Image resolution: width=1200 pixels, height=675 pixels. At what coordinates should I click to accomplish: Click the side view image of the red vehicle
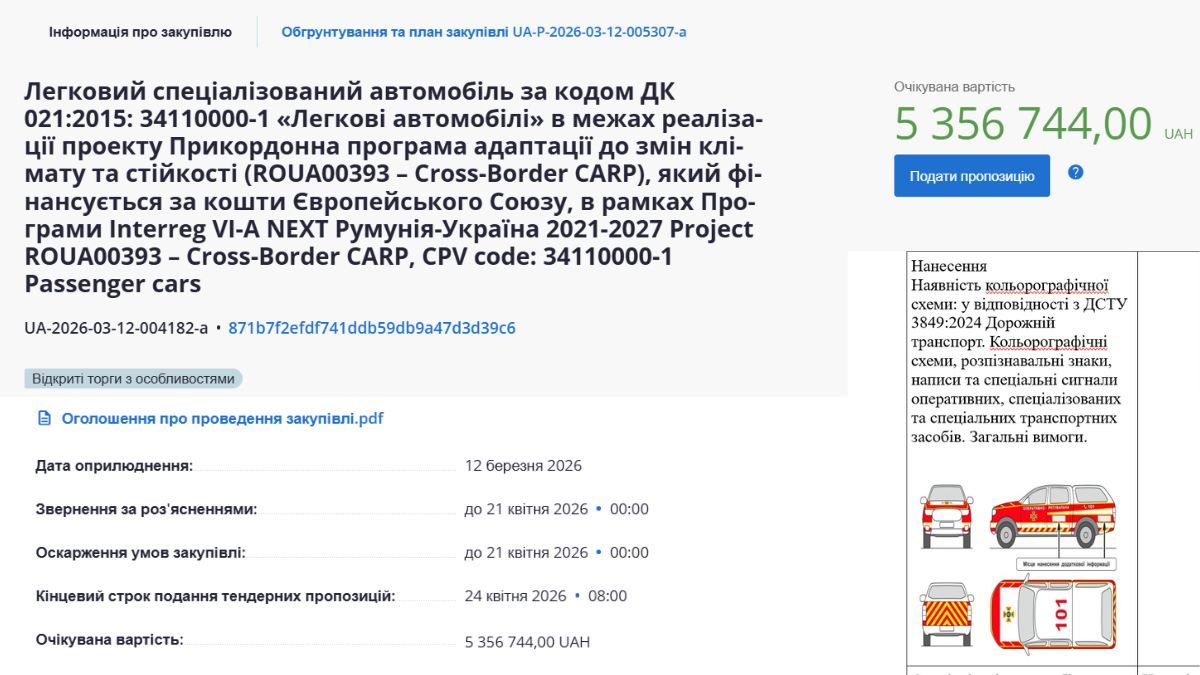pos(1053,515)
